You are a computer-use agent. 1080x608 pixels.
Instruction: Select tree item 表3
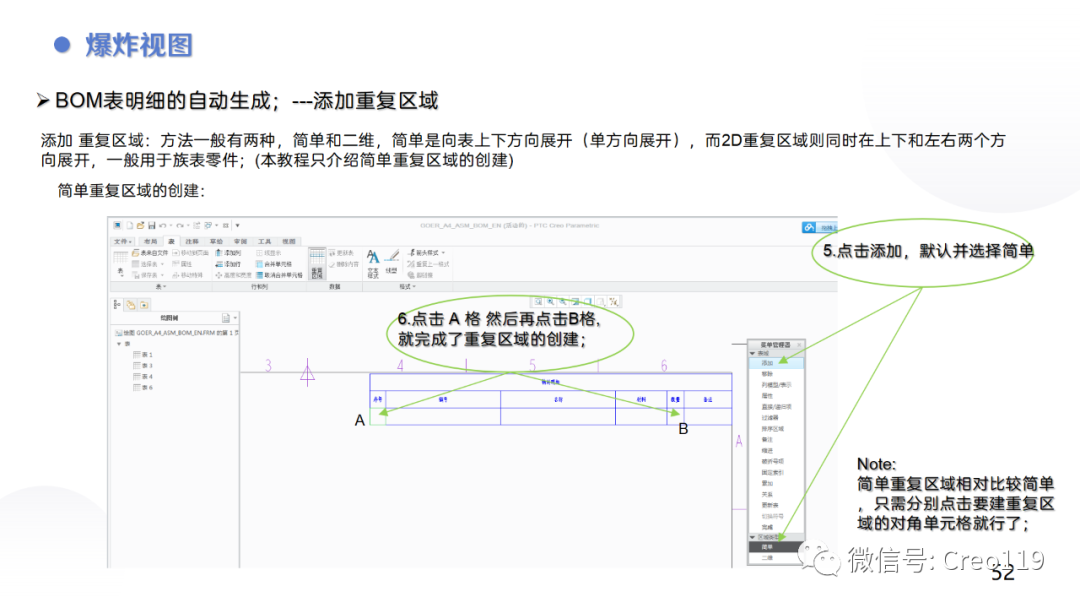point(147,364)
